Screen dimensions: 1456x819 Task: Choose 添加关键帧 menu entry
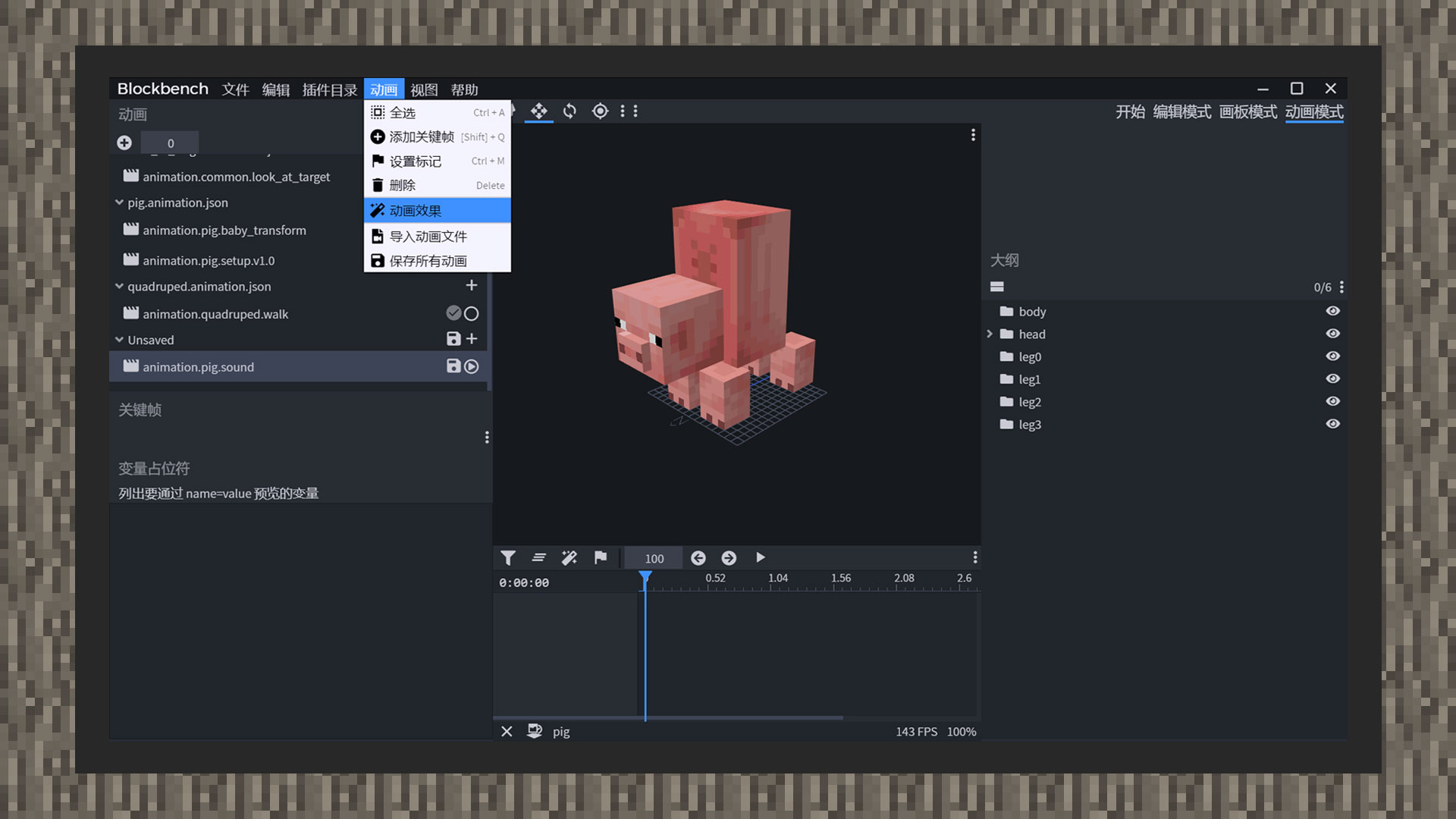coord(438,136)
